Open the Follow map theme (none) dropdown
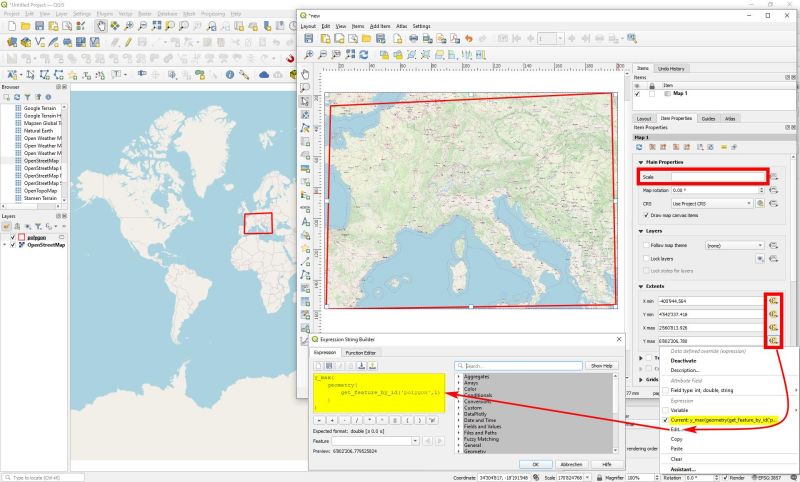Screen dimensions: 800x482 [x=735, y=245]
